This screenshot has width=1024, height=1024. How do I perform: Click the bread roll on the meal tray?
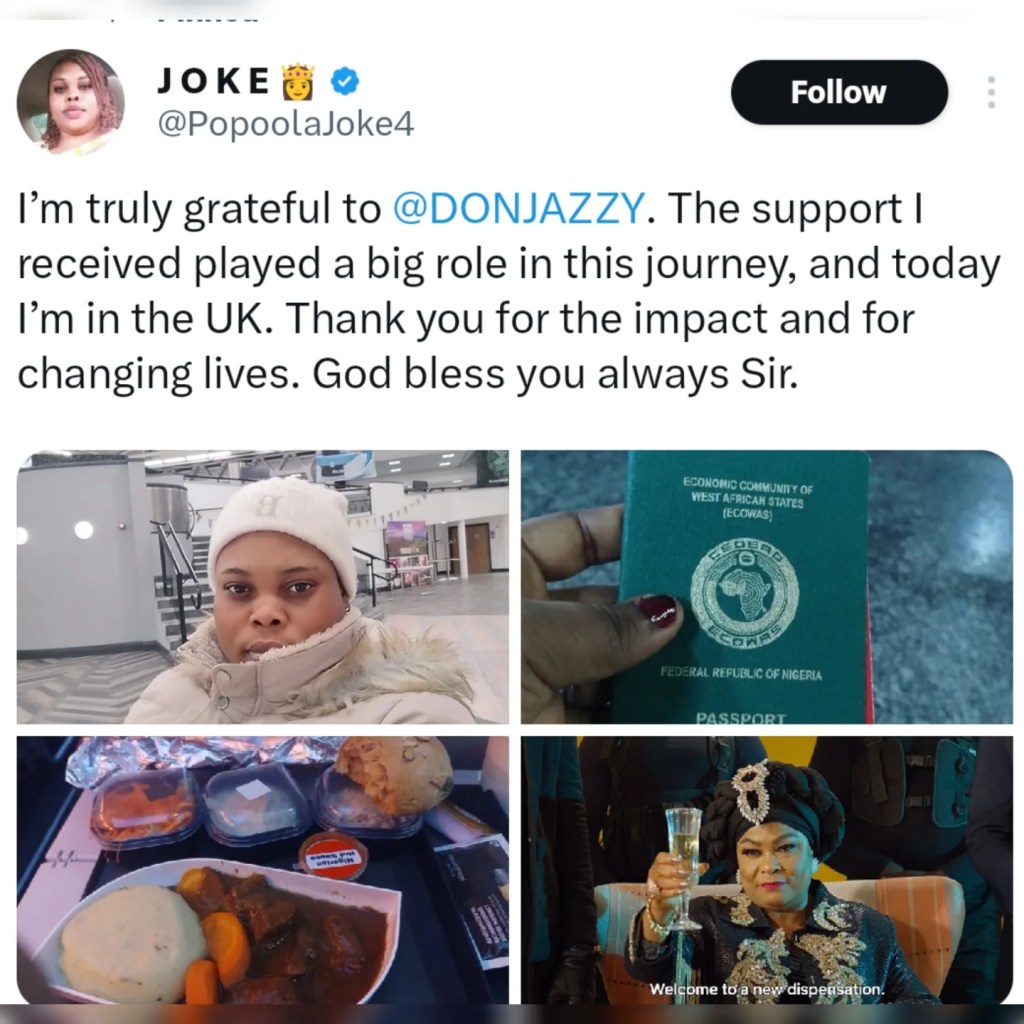click(x=394, y=775)
